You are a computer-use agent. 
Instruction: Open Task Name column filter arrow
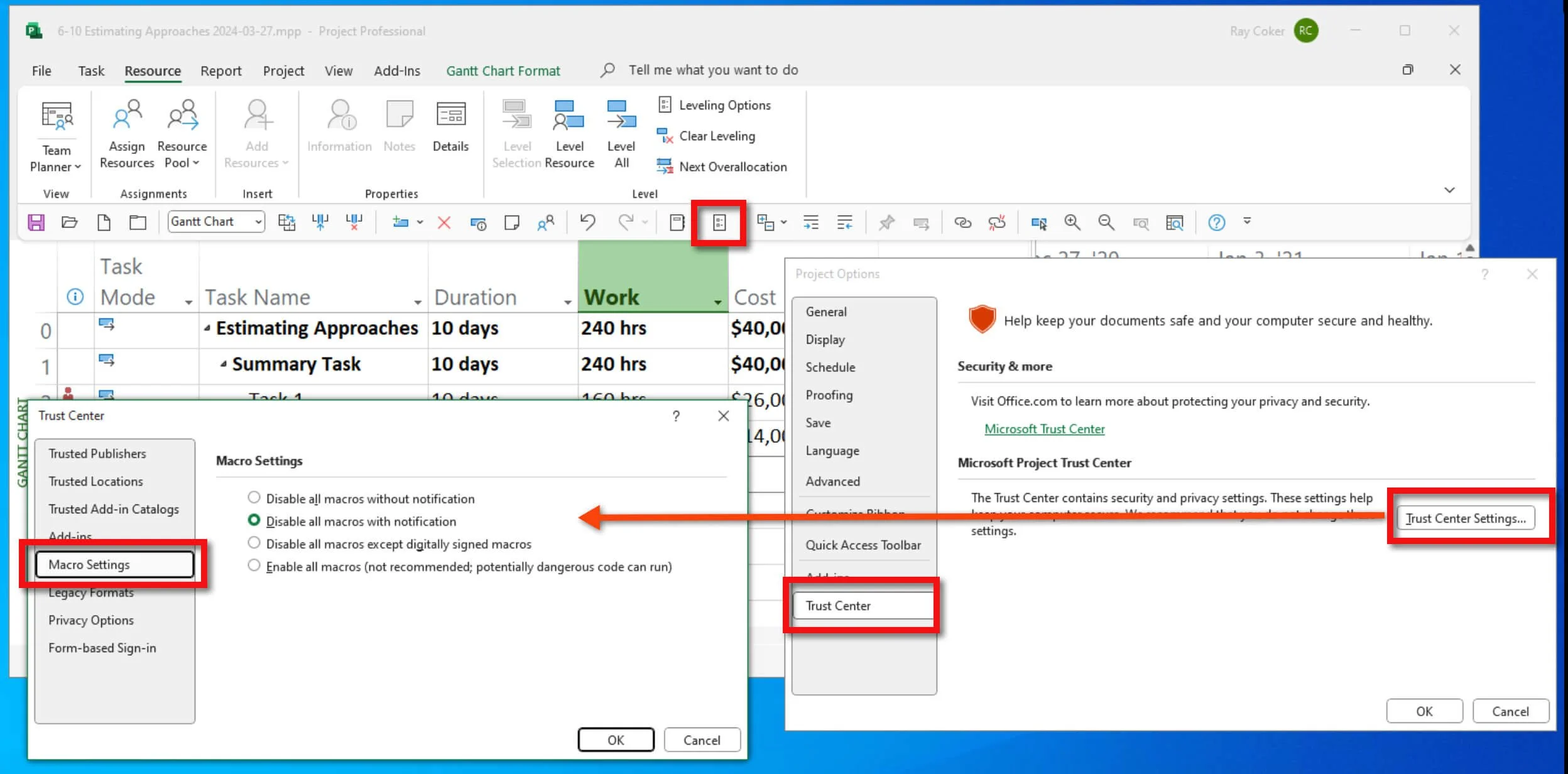(x=418, y=302)
